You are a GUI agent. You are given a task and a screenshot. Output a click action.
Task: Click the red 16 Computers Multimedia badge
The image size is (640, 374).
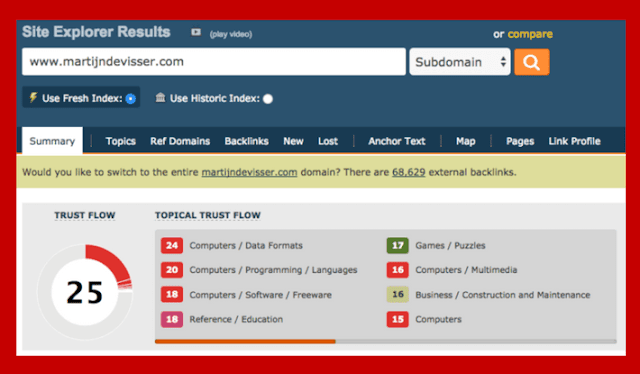pos(398,270)
